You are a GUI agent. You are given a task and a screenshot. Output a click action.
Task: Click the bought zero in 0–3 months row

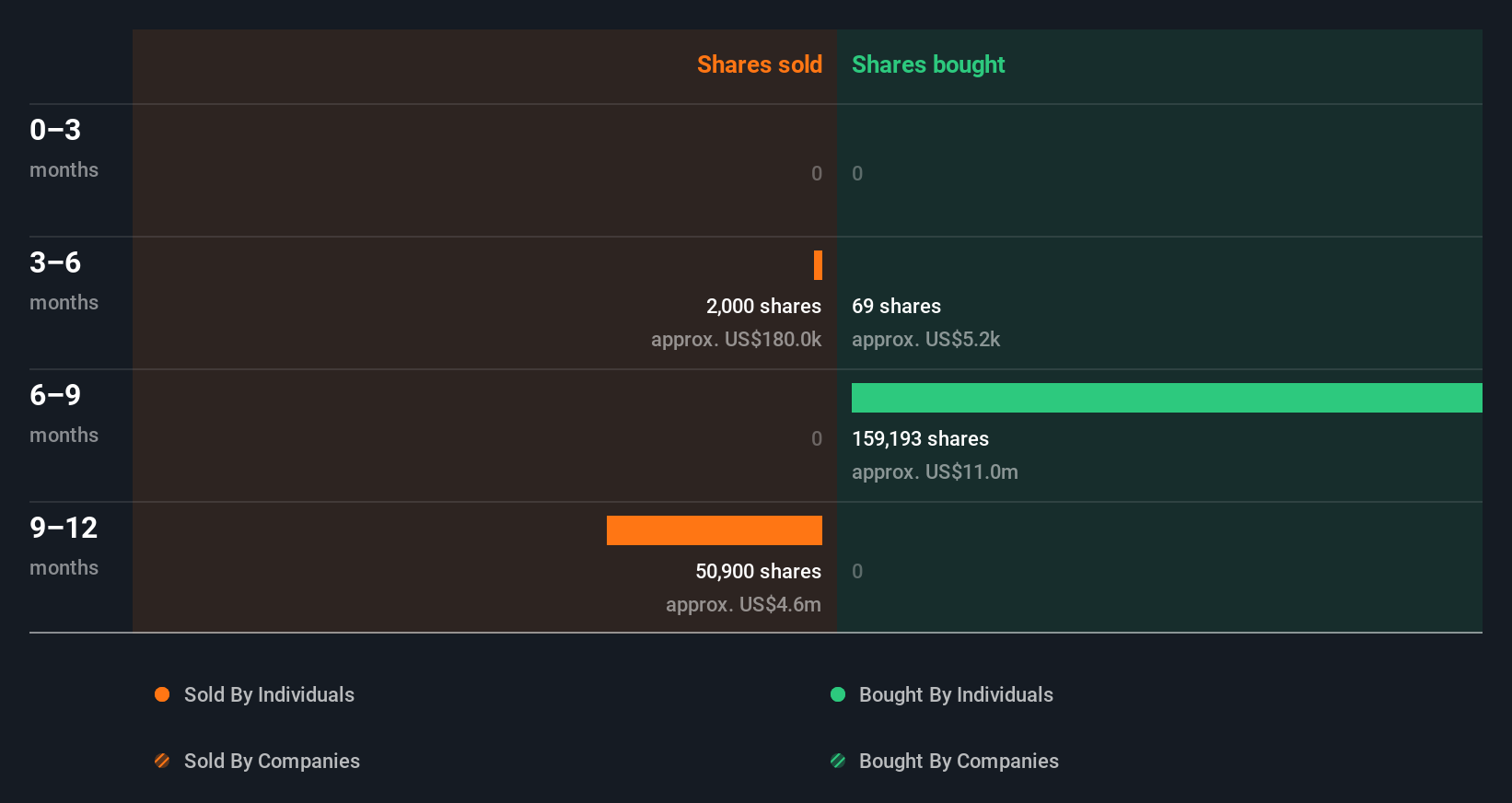[x=857, y=173]
